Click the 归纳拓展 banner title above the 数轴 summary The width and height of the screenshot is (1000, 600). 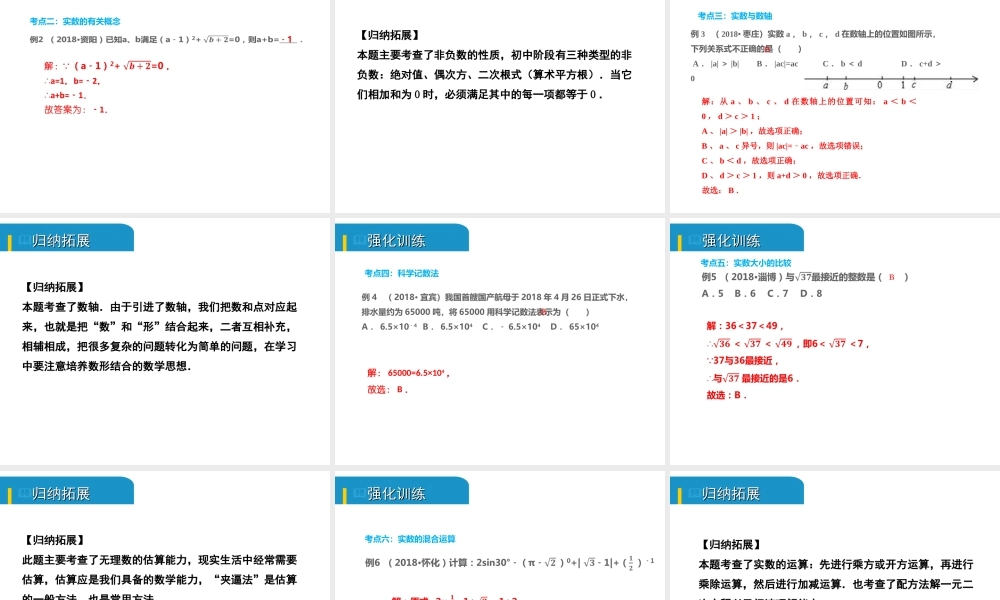(x=61, y=240)
